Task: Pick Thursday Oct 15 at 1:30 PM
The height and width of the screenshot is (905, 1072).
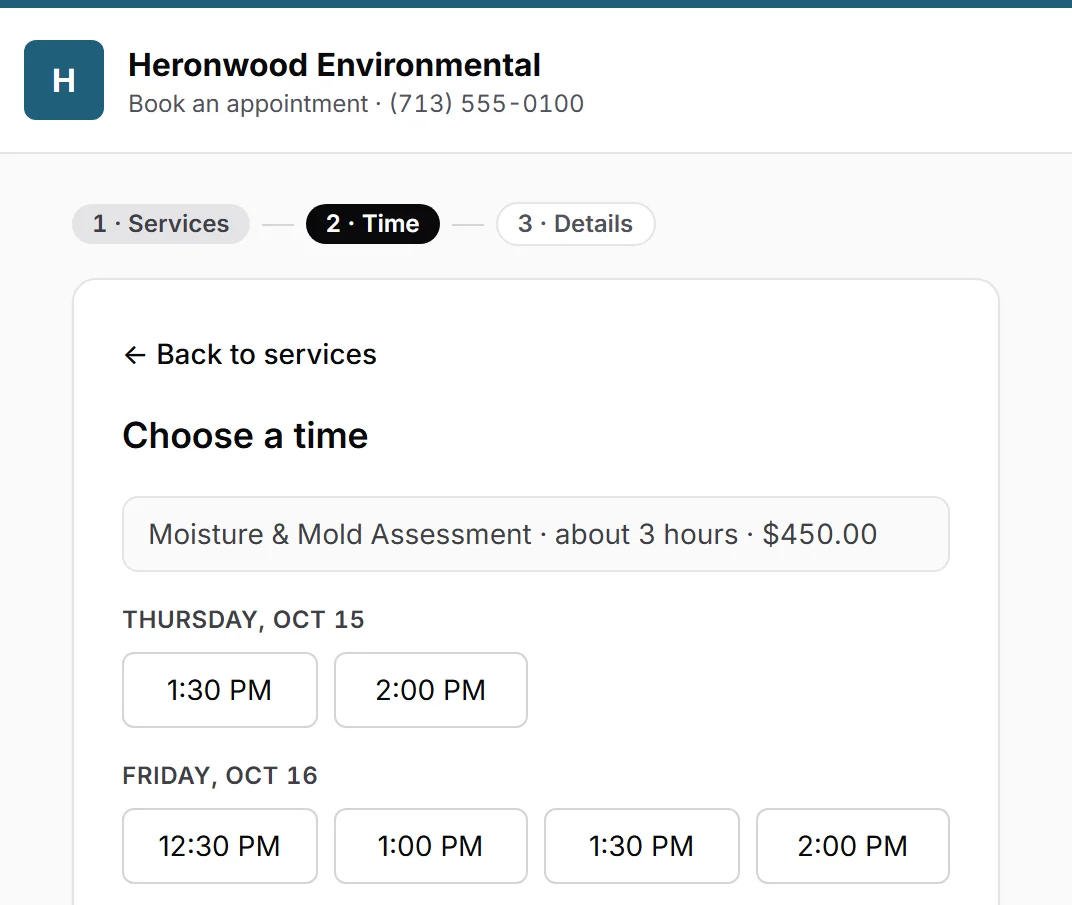Action: pos(219,690)
